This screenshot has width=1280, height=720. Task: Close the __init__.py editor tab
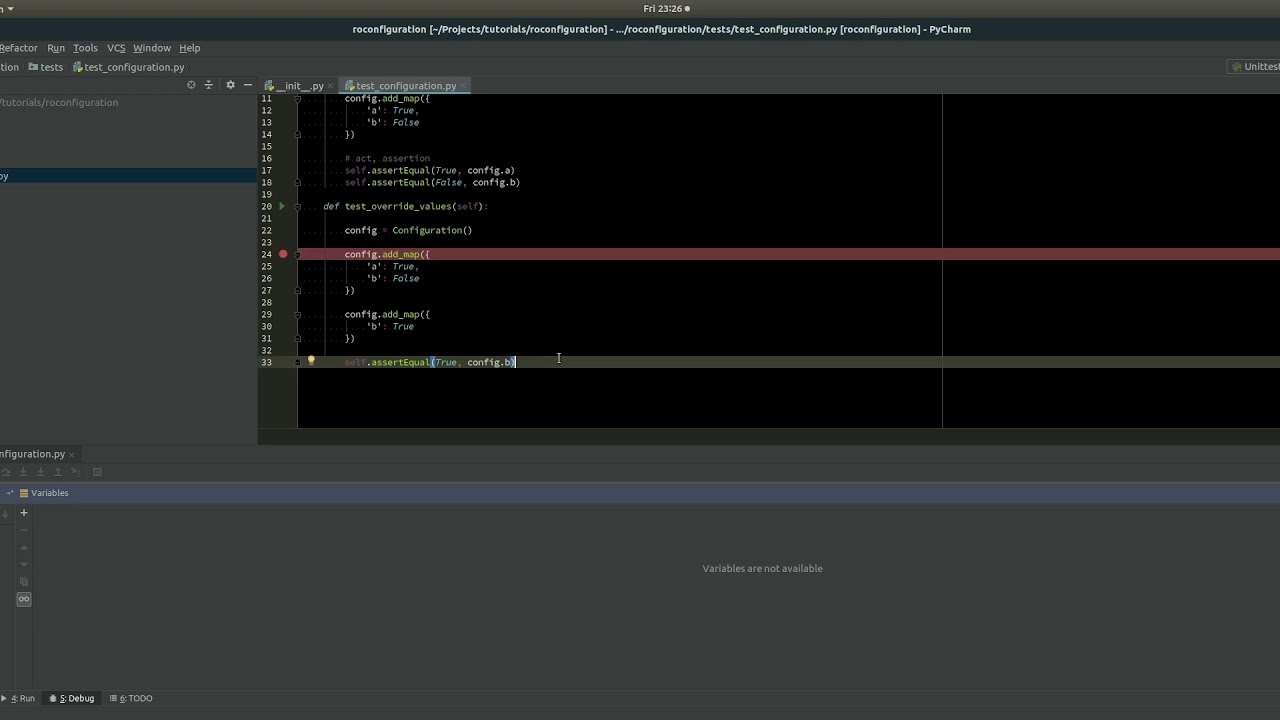point(331,86)
